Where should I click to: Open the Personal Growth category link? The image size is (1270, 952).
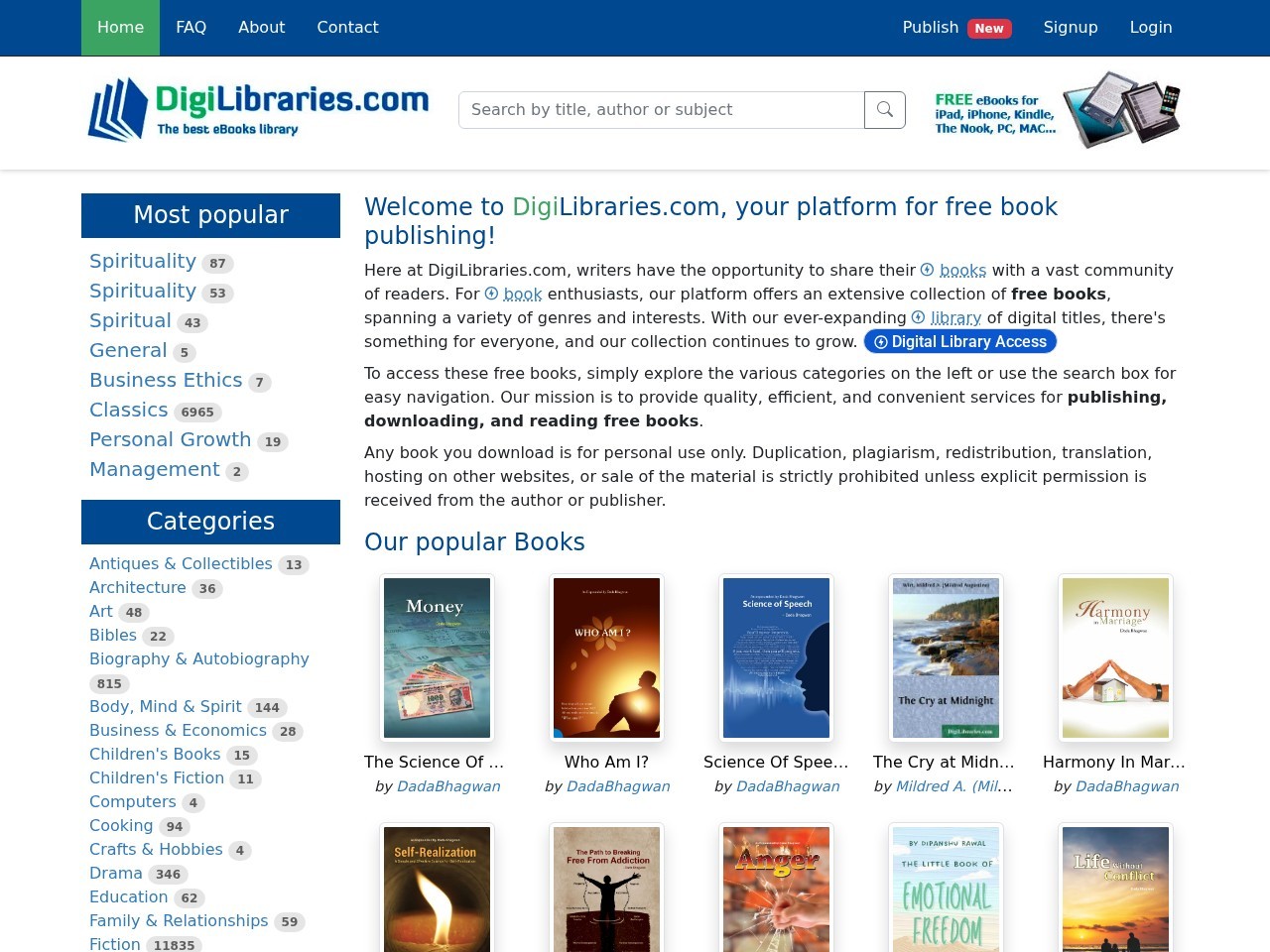[171, 439]
